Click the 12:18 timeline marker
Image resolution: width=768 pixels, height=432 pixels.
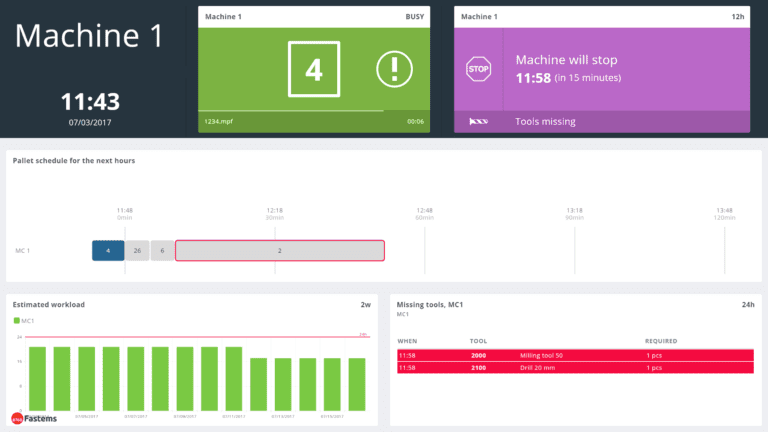275,210
